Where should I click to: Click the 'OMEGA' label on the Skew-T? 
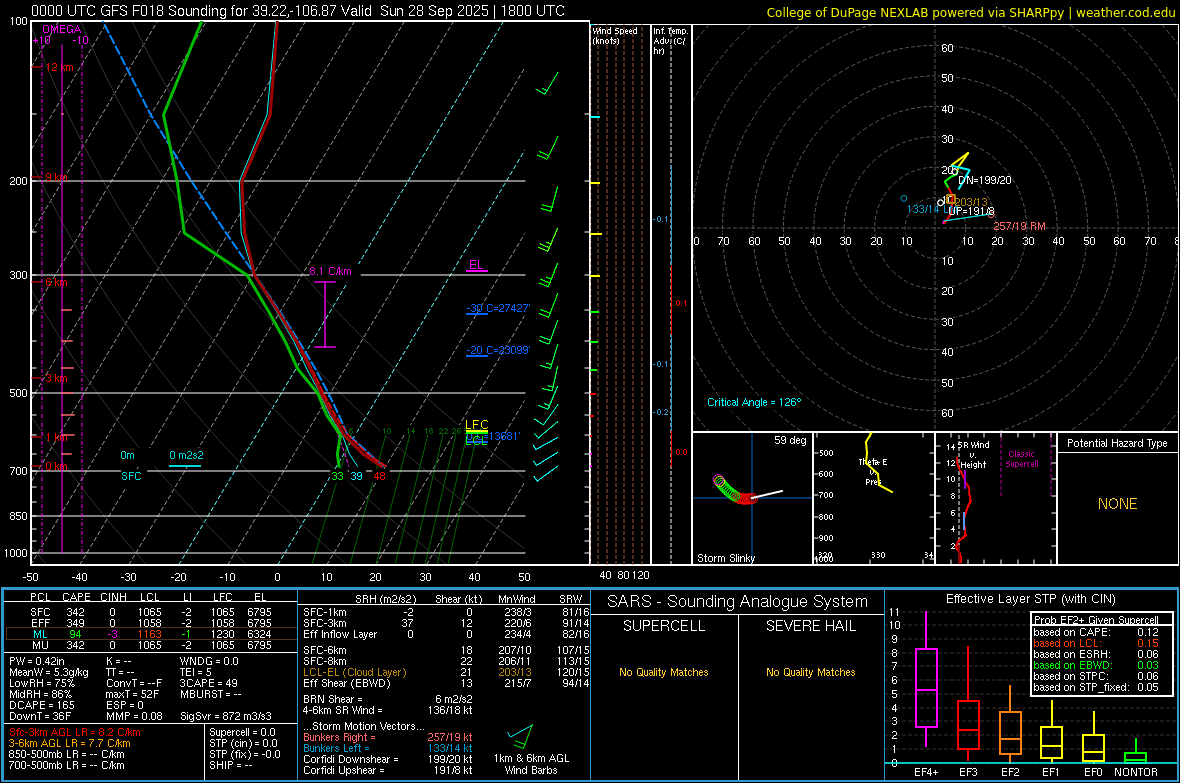point(62,29)
